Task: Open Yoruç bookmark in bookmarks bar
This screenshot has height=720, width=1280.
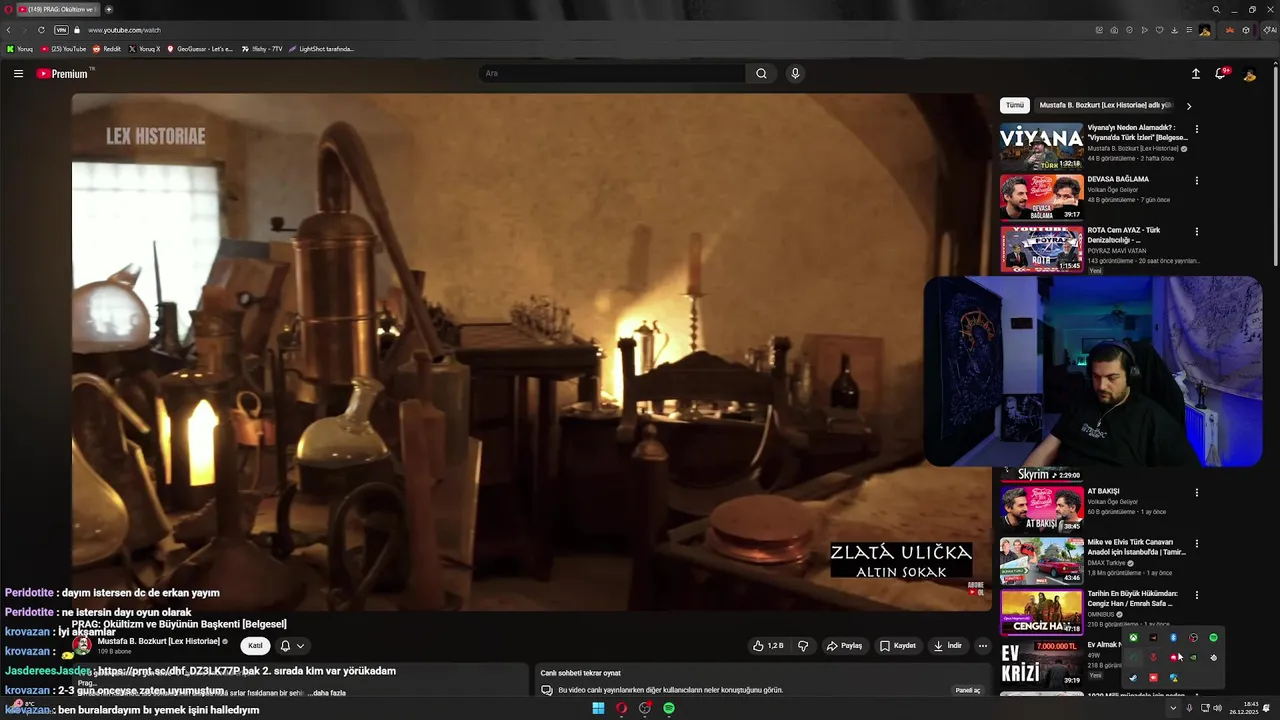Action: click(x=20, y=49)
